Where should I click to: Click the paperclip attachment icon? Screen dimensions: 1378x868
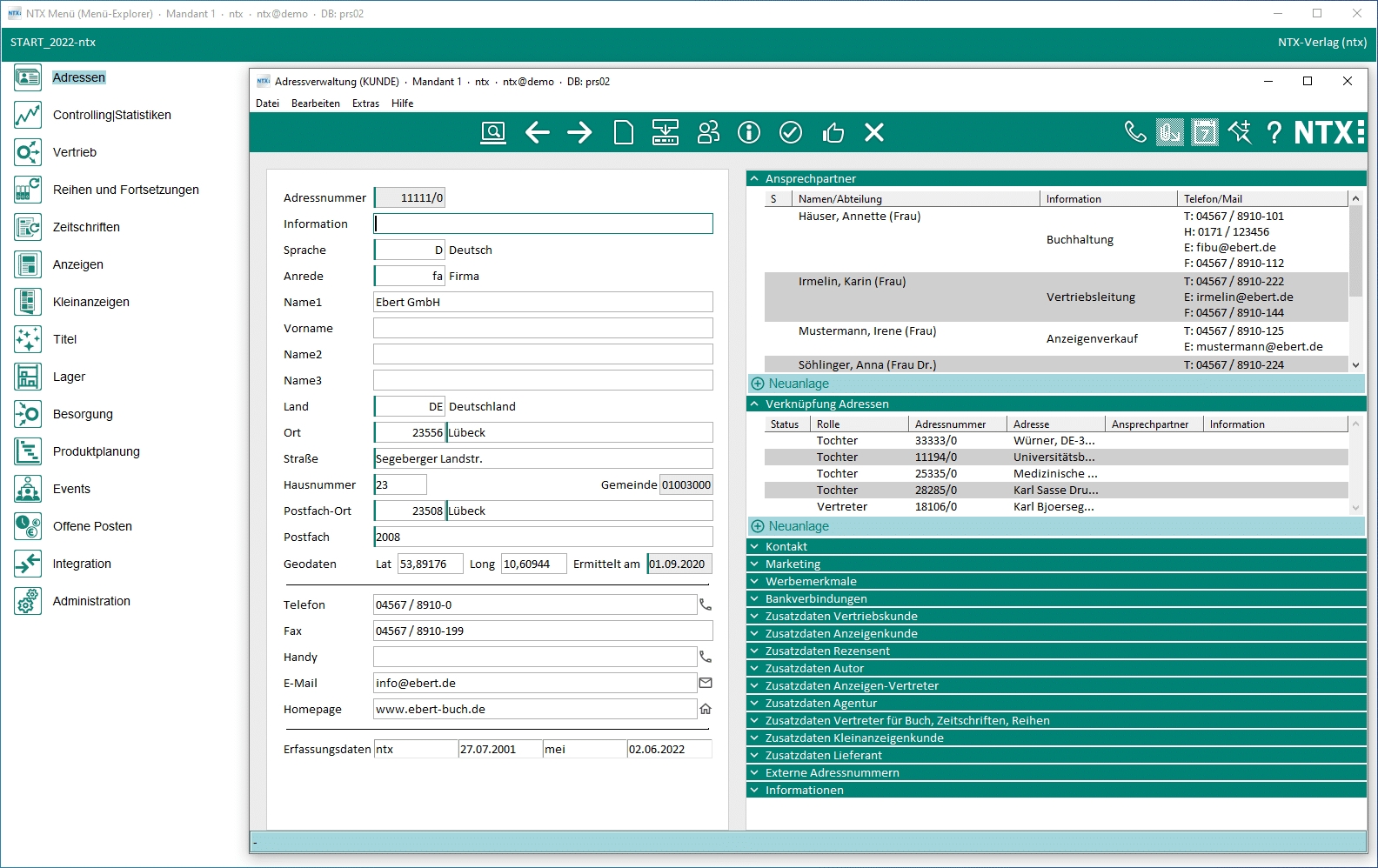[1169, 132]
